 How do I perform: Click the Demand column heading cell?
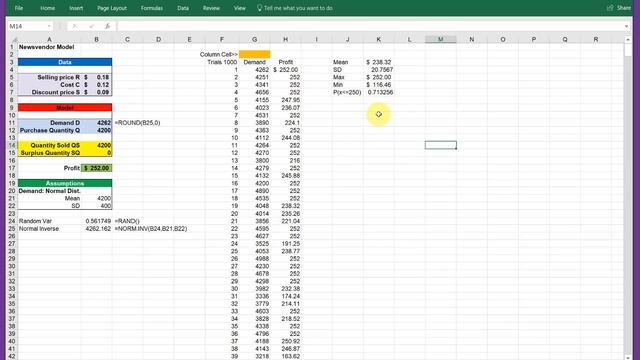[x=255, y=62]
